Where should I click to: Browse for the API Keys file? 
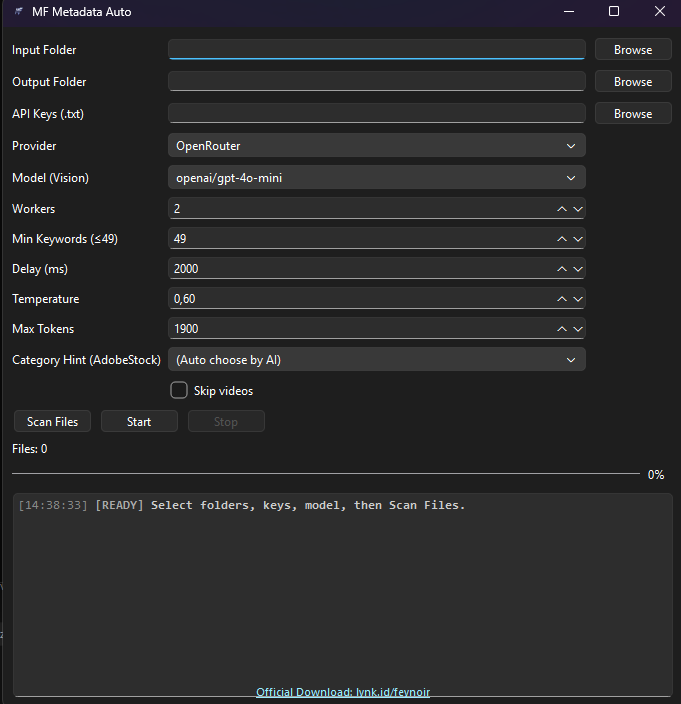tap(633, 114)
